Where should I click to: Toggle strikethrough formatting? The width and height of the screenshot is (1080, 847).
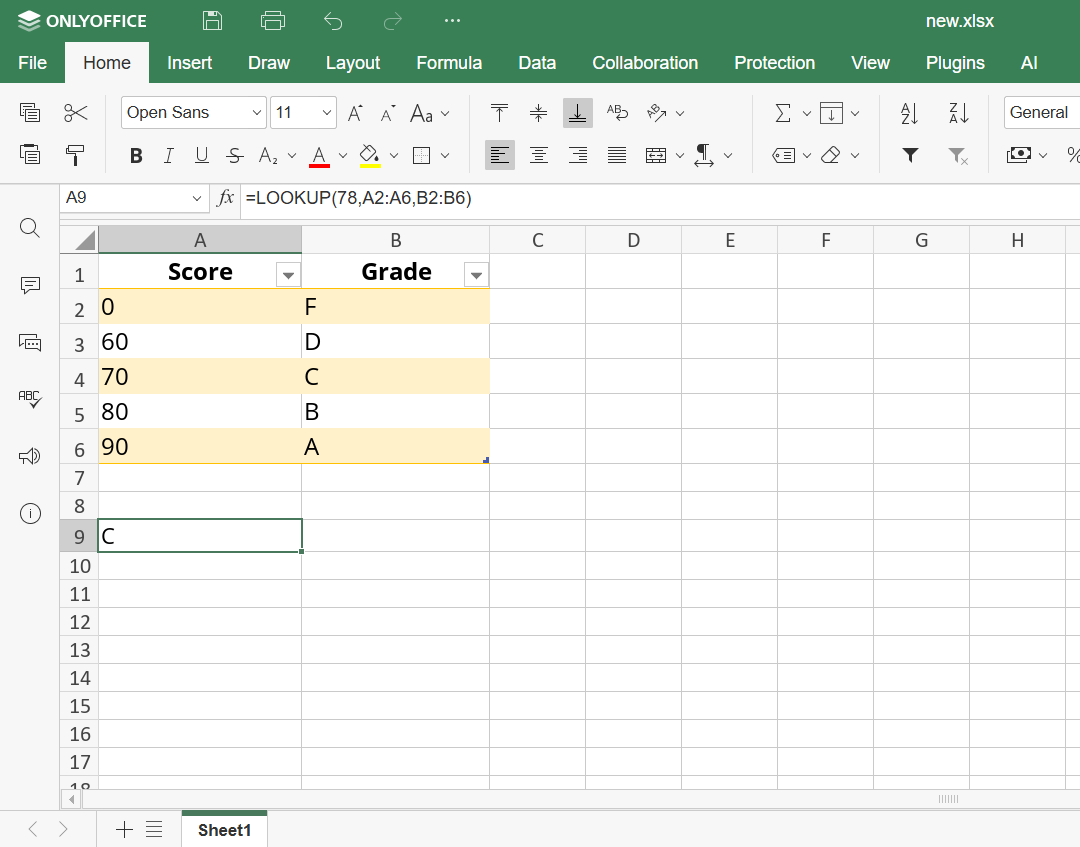tap(233, 155)
